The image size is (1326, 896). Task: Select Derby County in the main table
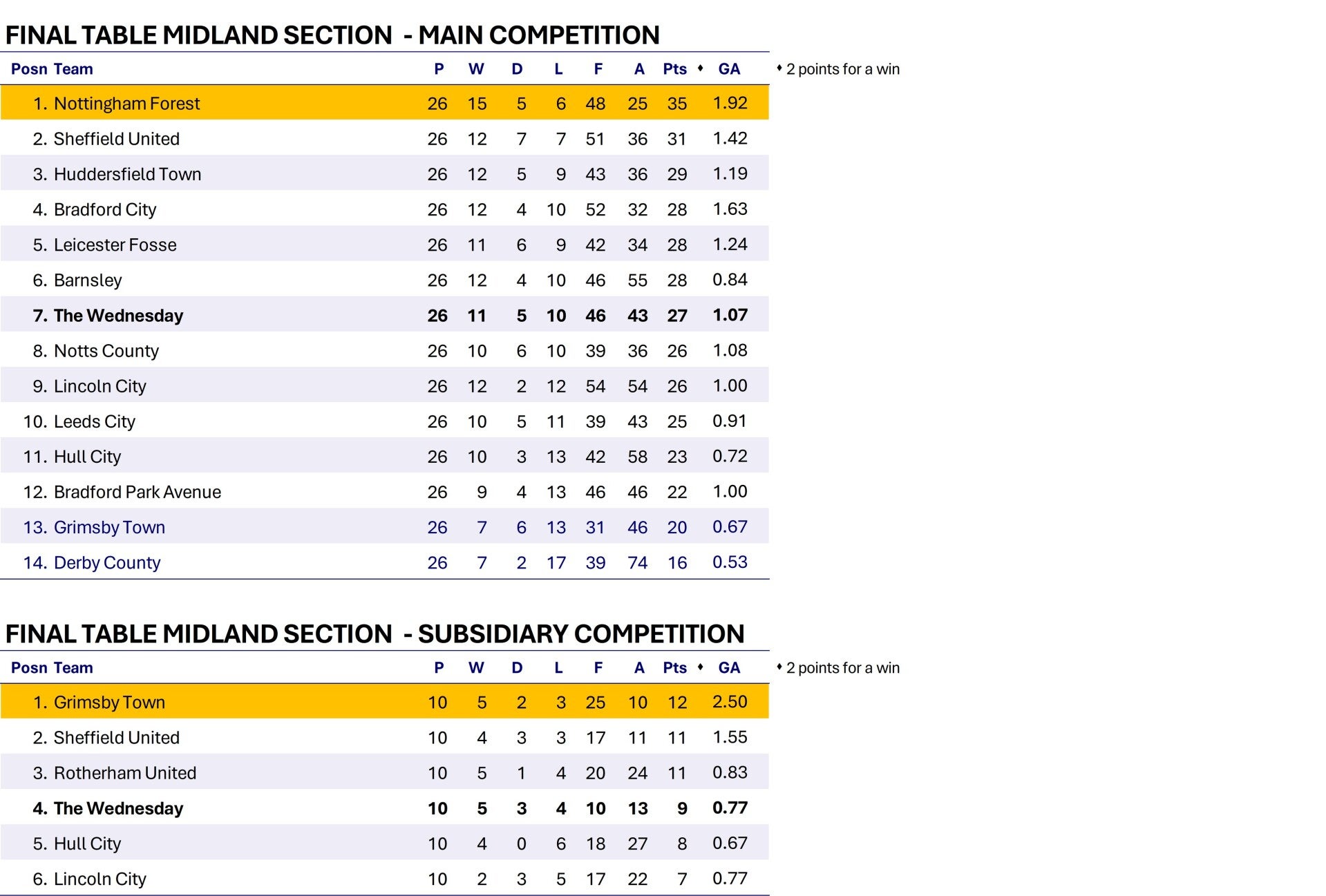pos(107,563)
